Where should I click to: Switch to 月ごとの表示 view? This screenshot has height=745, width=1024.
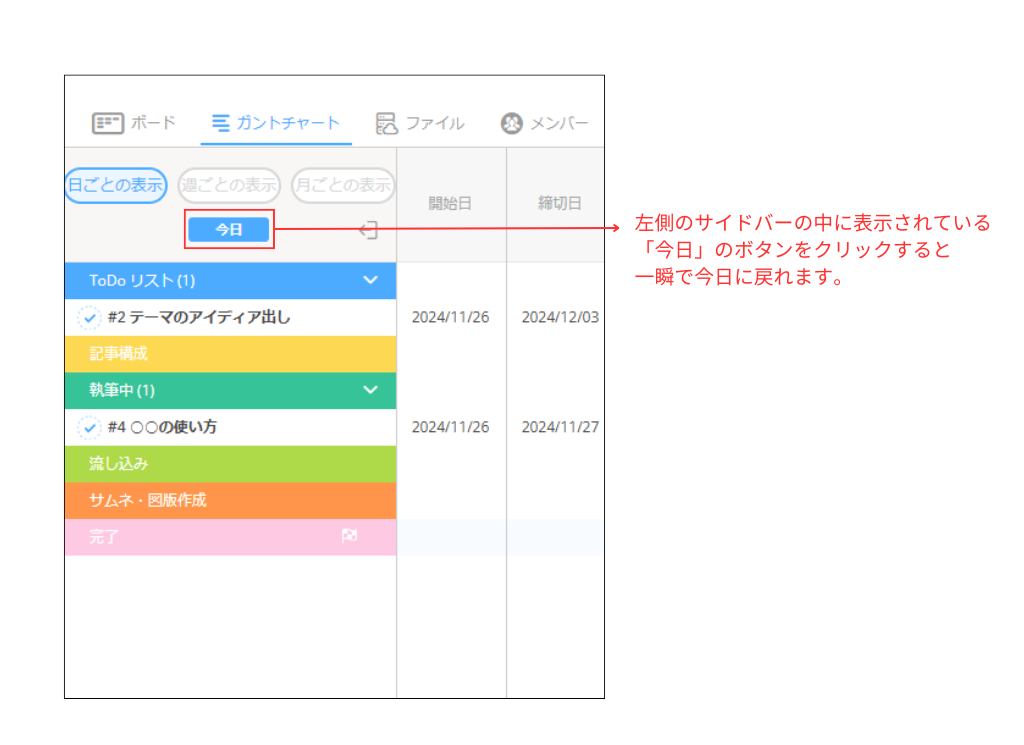pyautogui.click(x=343, y=186)
